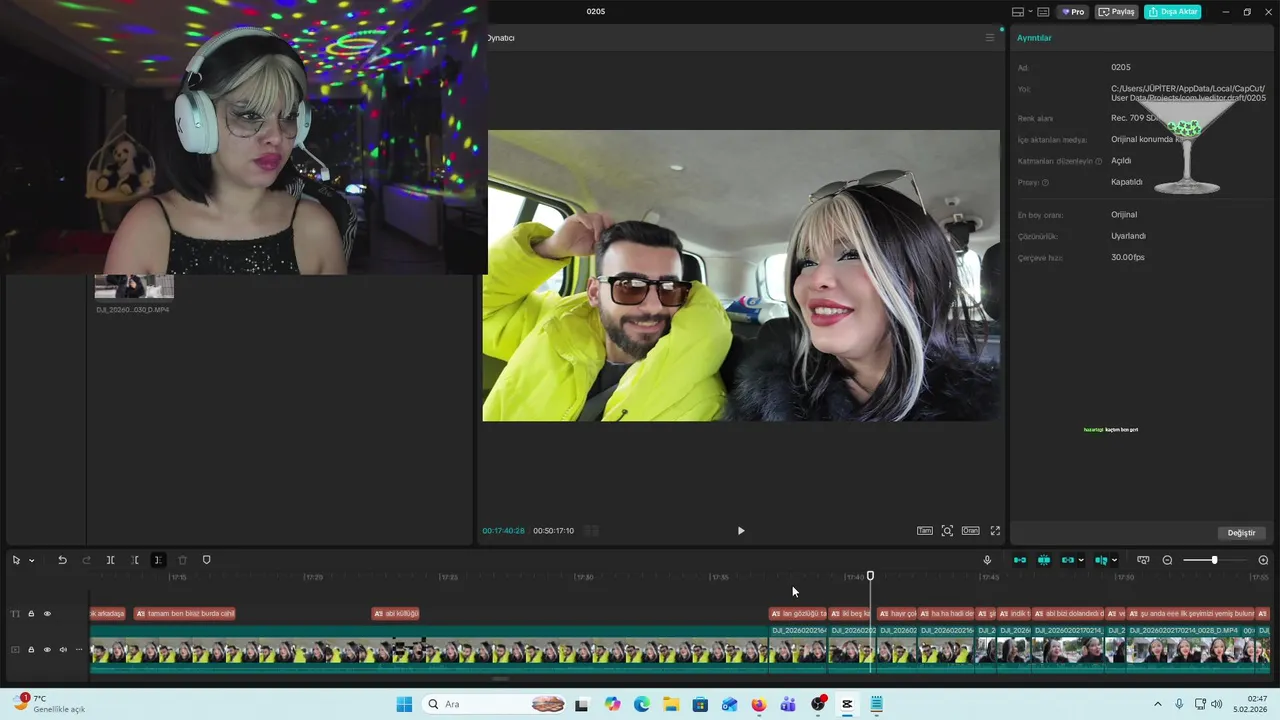Redo the last undone edit
The height and width of the screenshot is (720, 1280).
pos(86,560)
